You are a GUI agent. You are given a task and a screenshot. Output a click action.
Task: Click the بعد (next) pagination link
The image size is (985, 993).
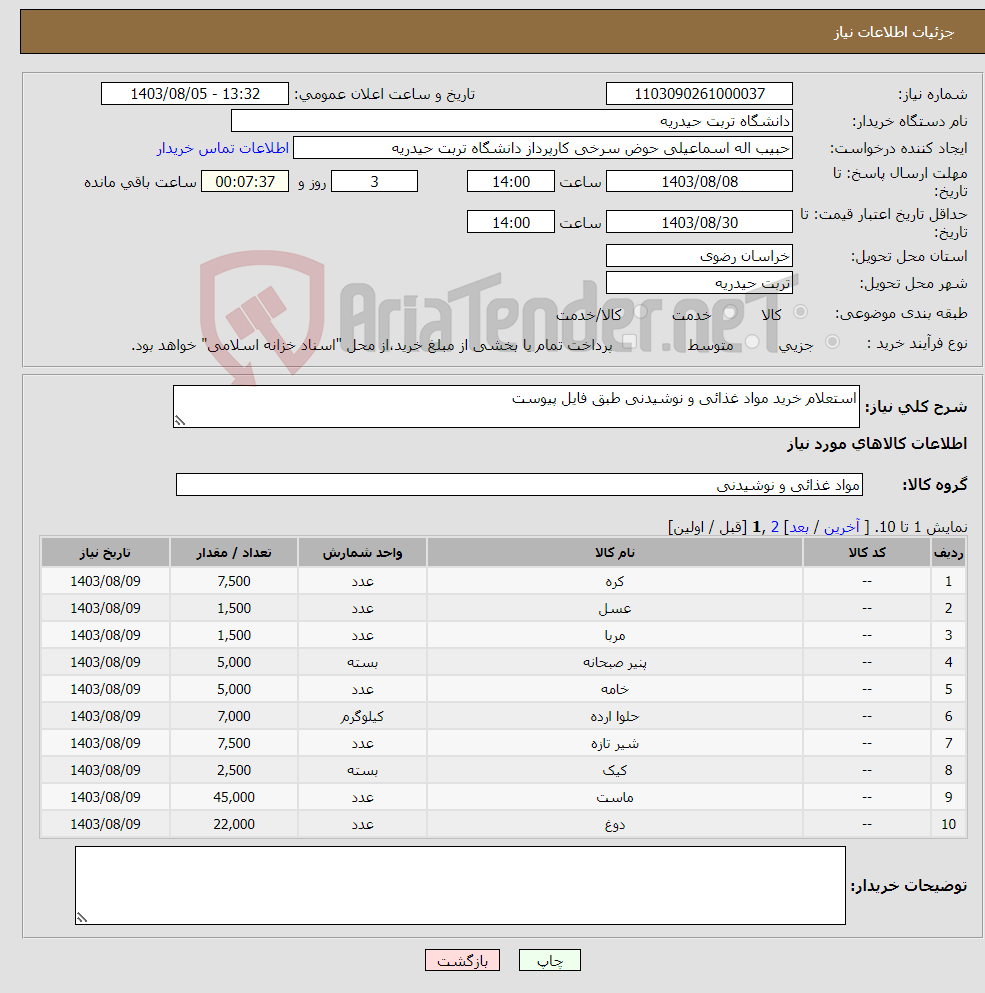click(799, 527)
